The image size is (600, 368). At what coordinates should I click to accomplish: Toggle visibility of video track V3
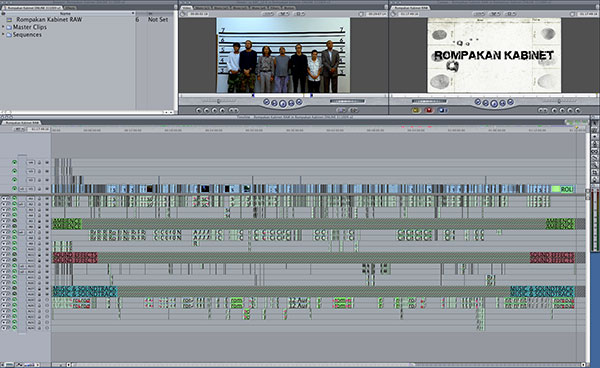point(15,171)
